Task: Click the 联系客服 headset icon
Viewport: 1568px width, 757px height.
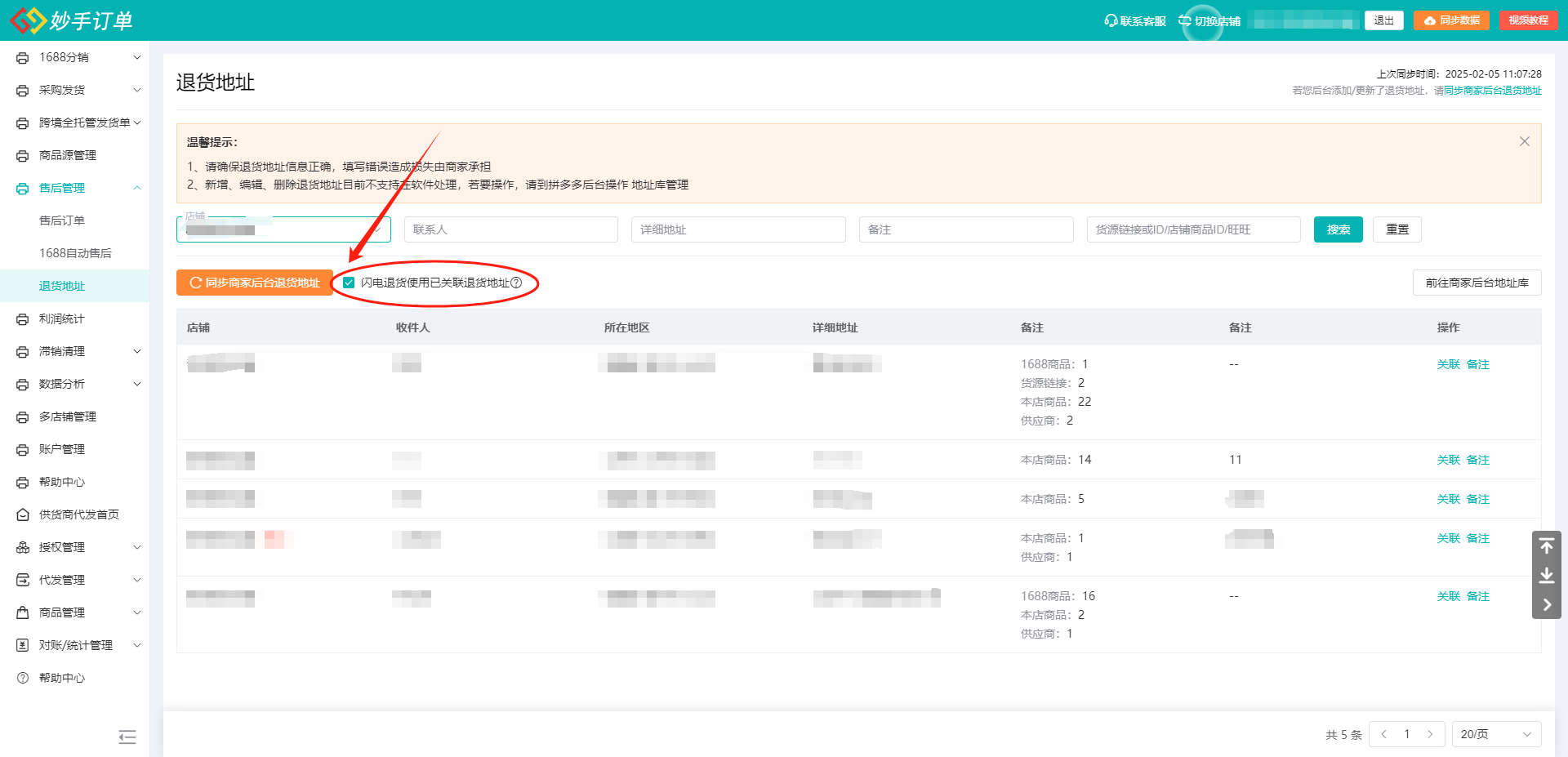Action: click(1111, 20)
